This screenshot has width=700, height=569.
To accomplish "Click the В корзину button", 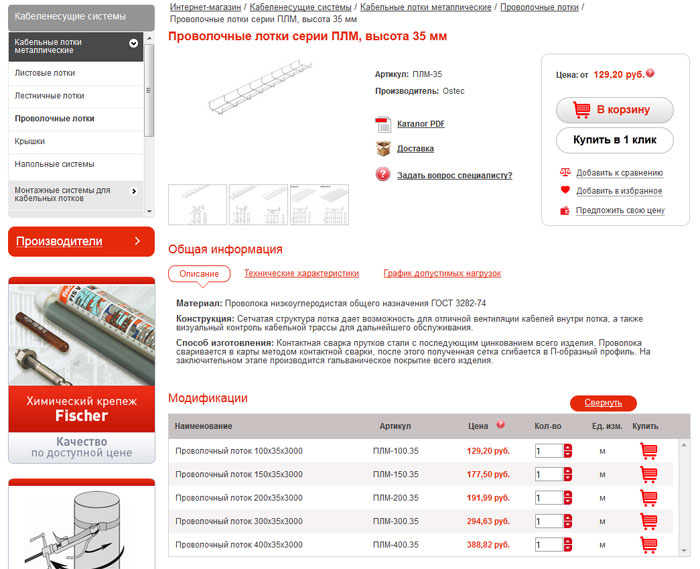I will (614, 110).
